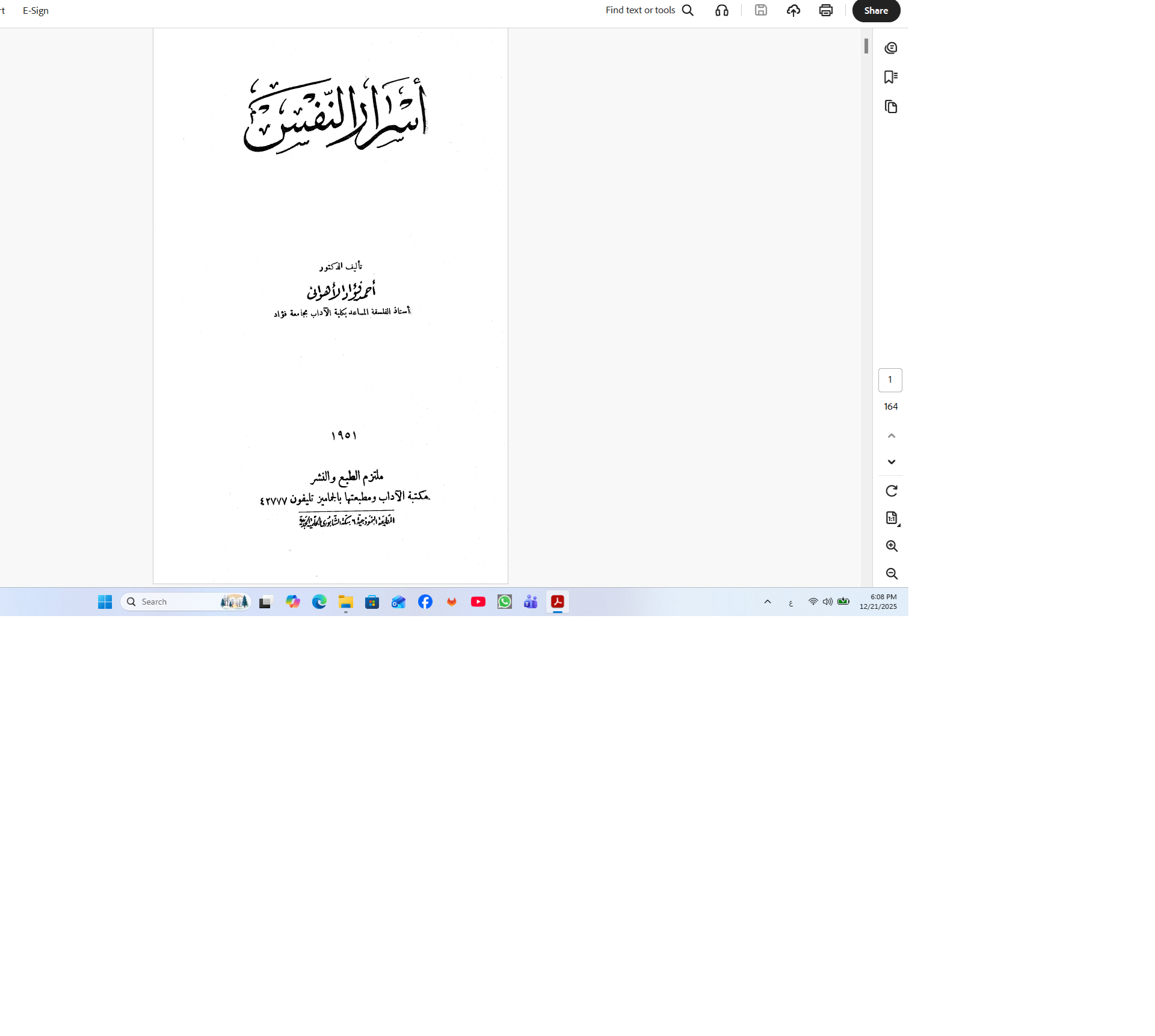
Task: Click the magnifier search icon in toolbar
Action: (688, 10)
